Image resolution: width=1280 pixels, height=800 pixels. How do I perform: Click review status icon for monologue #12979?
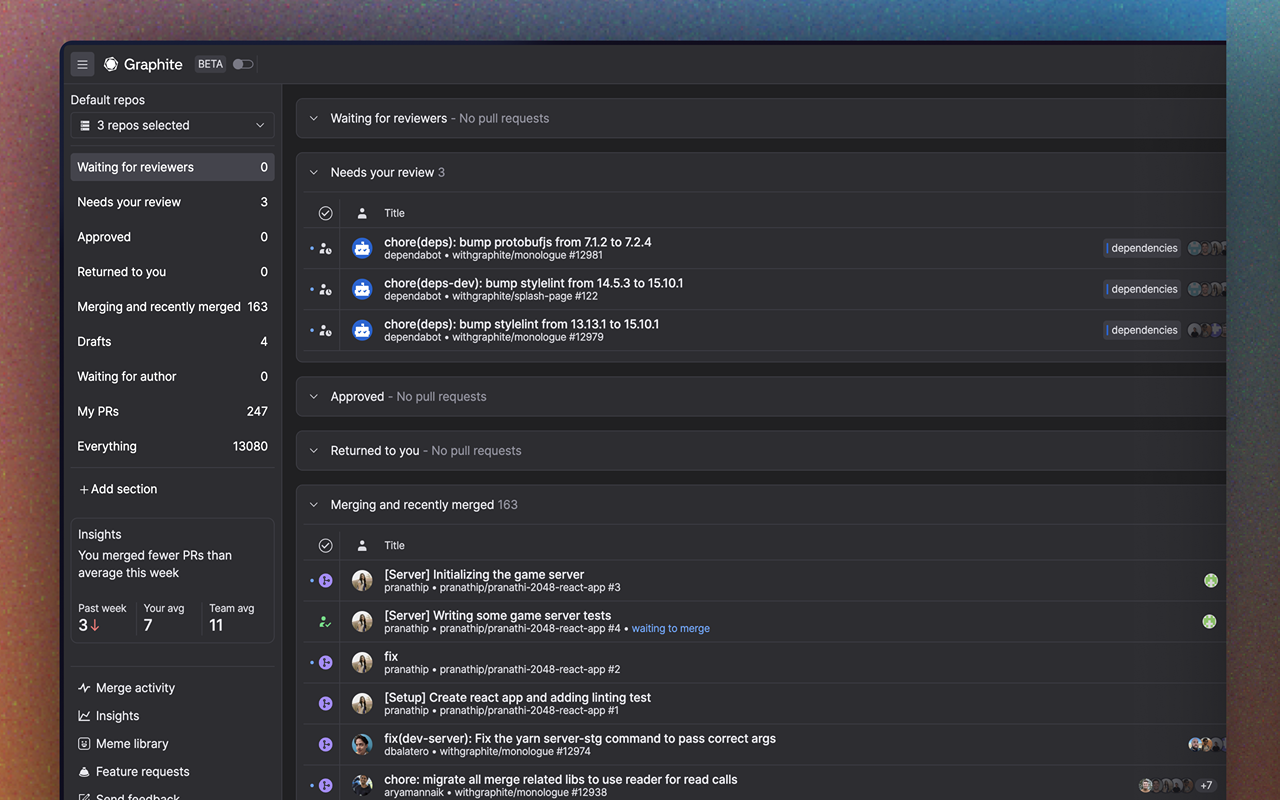click(x=325, y=330)
